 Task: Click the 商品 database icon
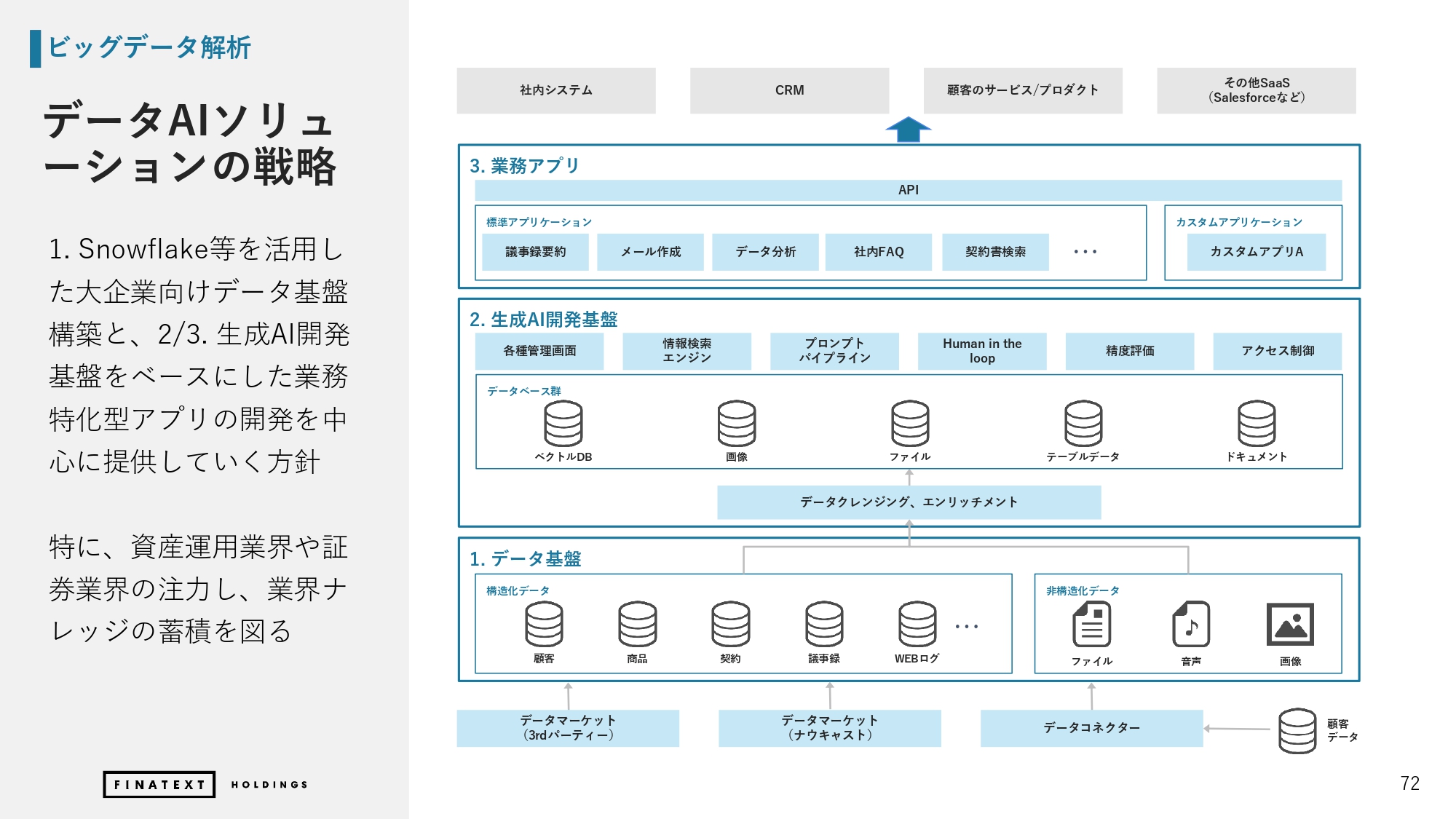(637, 624)
